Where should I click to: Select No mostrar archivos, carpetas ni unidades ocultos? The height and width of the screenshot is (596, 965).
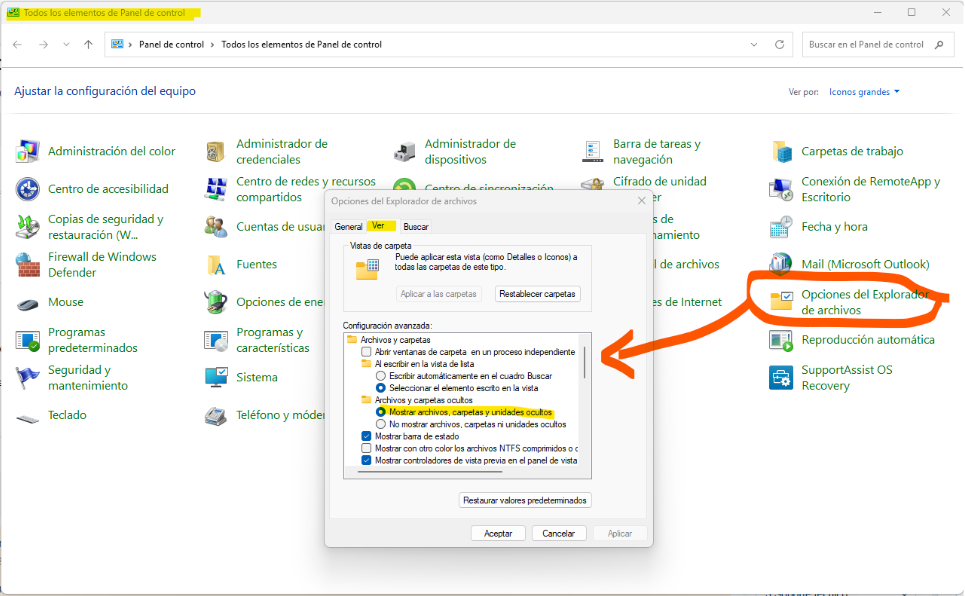pyautogui.click(x=380, y=424)
